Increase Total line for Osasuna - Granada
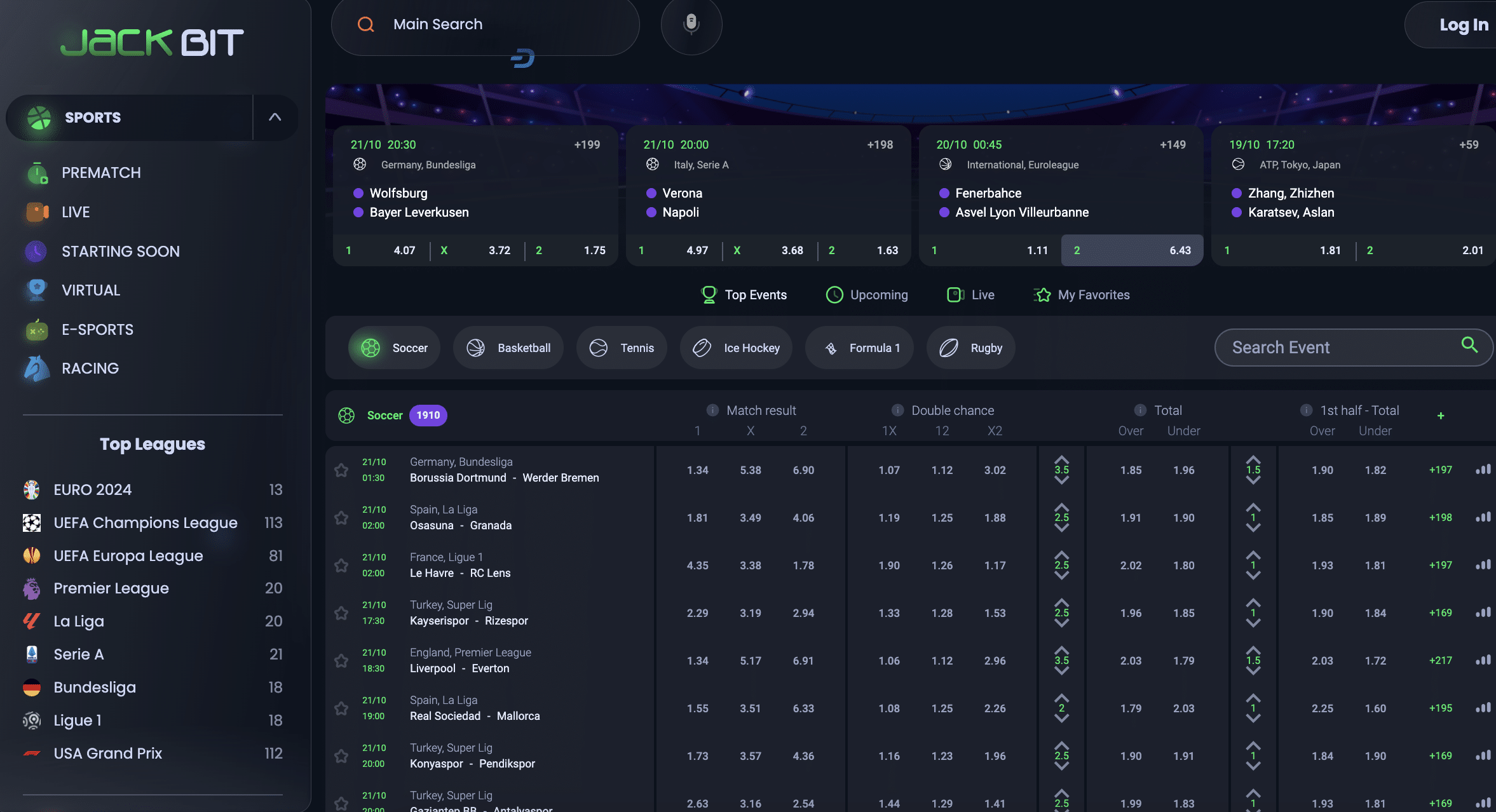The image size is (1496, 812). pyautogui.click(x=1061, y=507)
